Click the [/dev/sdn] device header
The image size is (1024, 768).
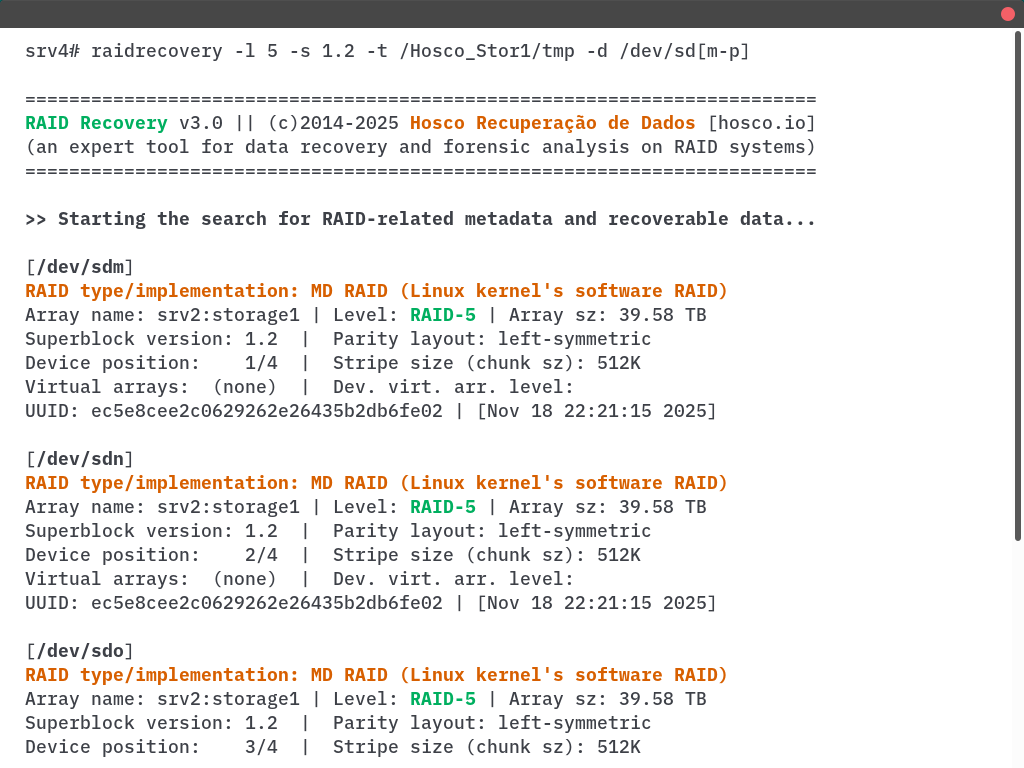79,459
